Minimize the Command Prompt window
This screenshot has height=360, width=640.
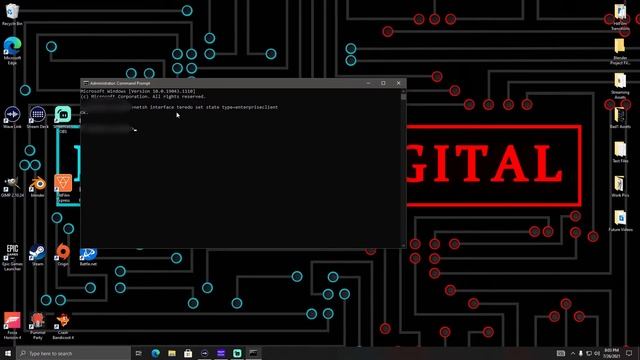368,83
